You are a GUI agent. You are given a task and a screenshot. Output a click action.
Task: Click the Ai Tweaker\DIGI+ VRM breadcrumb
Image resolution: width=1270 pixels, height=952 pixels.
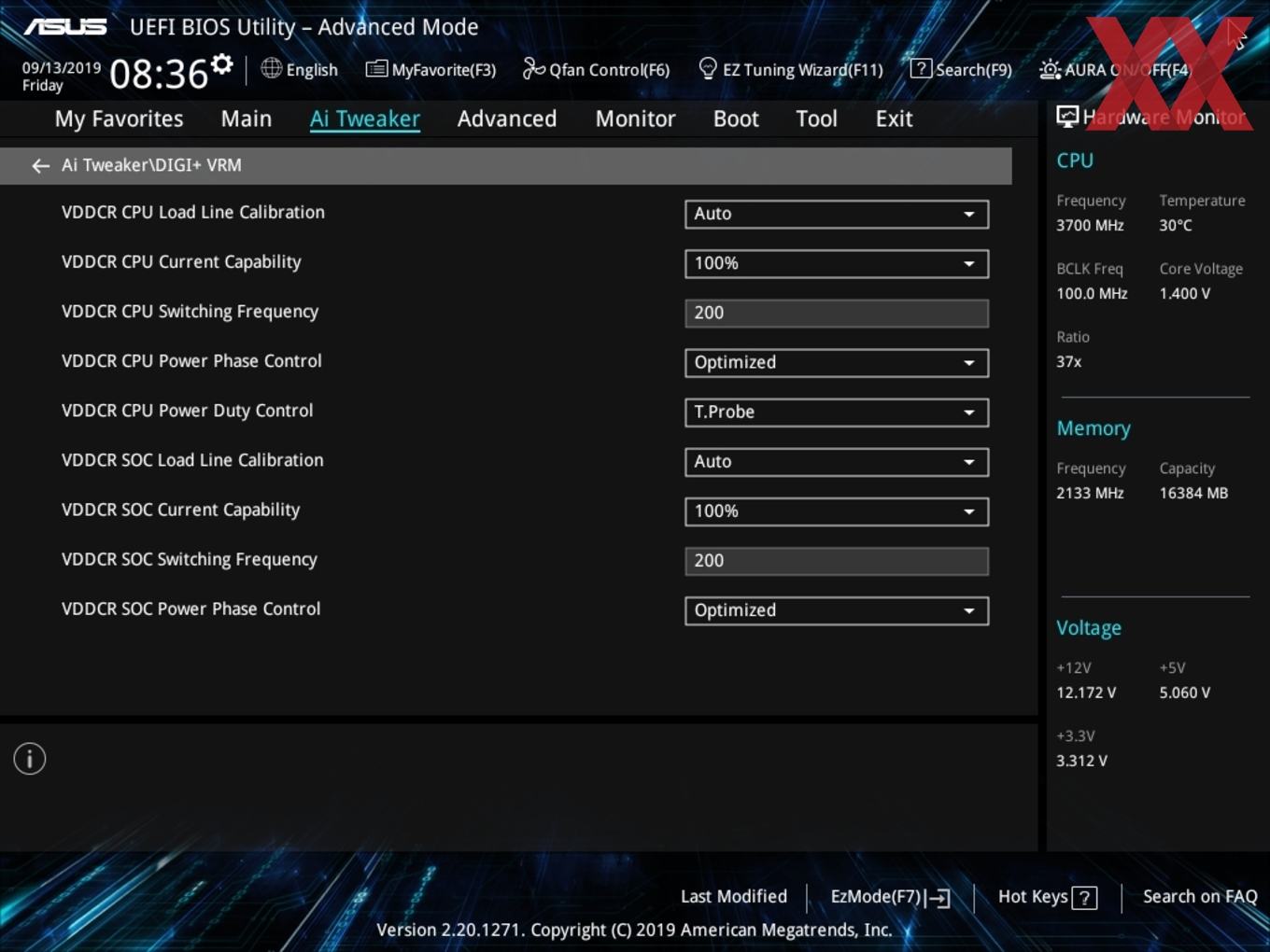[151, 165]
